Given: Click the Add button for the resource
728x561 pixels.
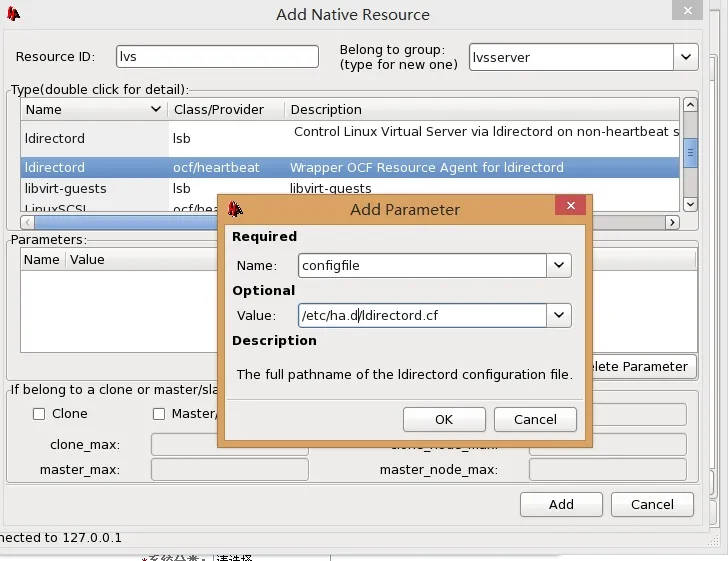Looking at the screenshot, I should [561, 504].
